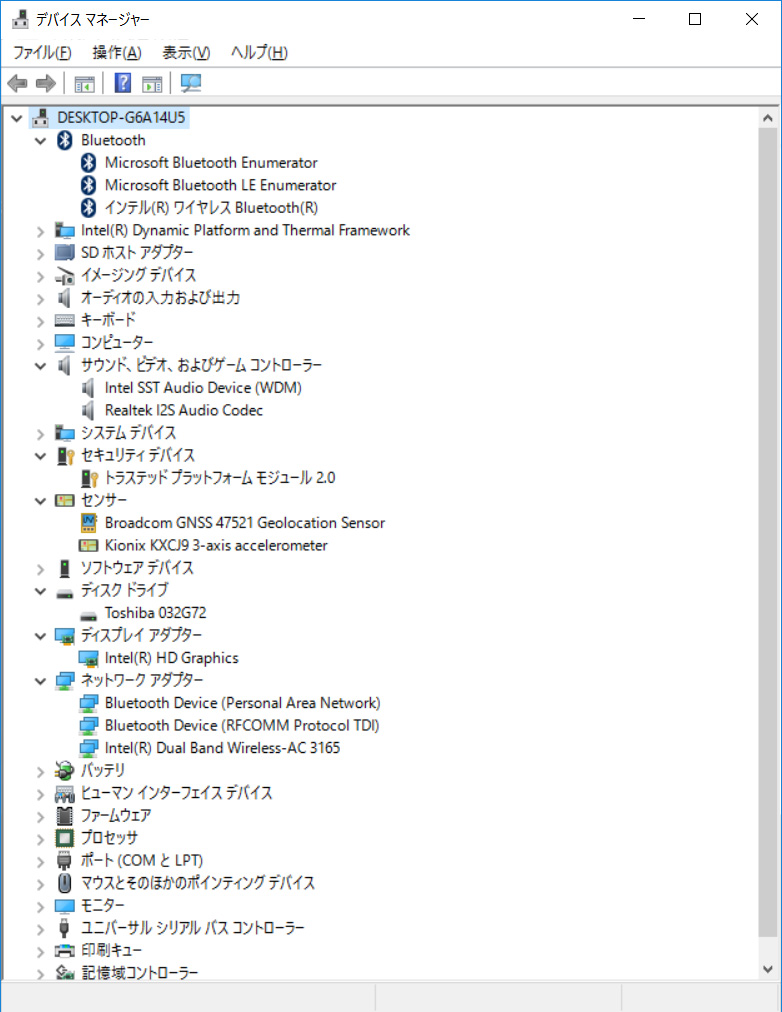This screenshot has height=1012, width=782.
Task: Click the Intel(R) HD Graphics display adapter icon
Action: click(88, 658)
